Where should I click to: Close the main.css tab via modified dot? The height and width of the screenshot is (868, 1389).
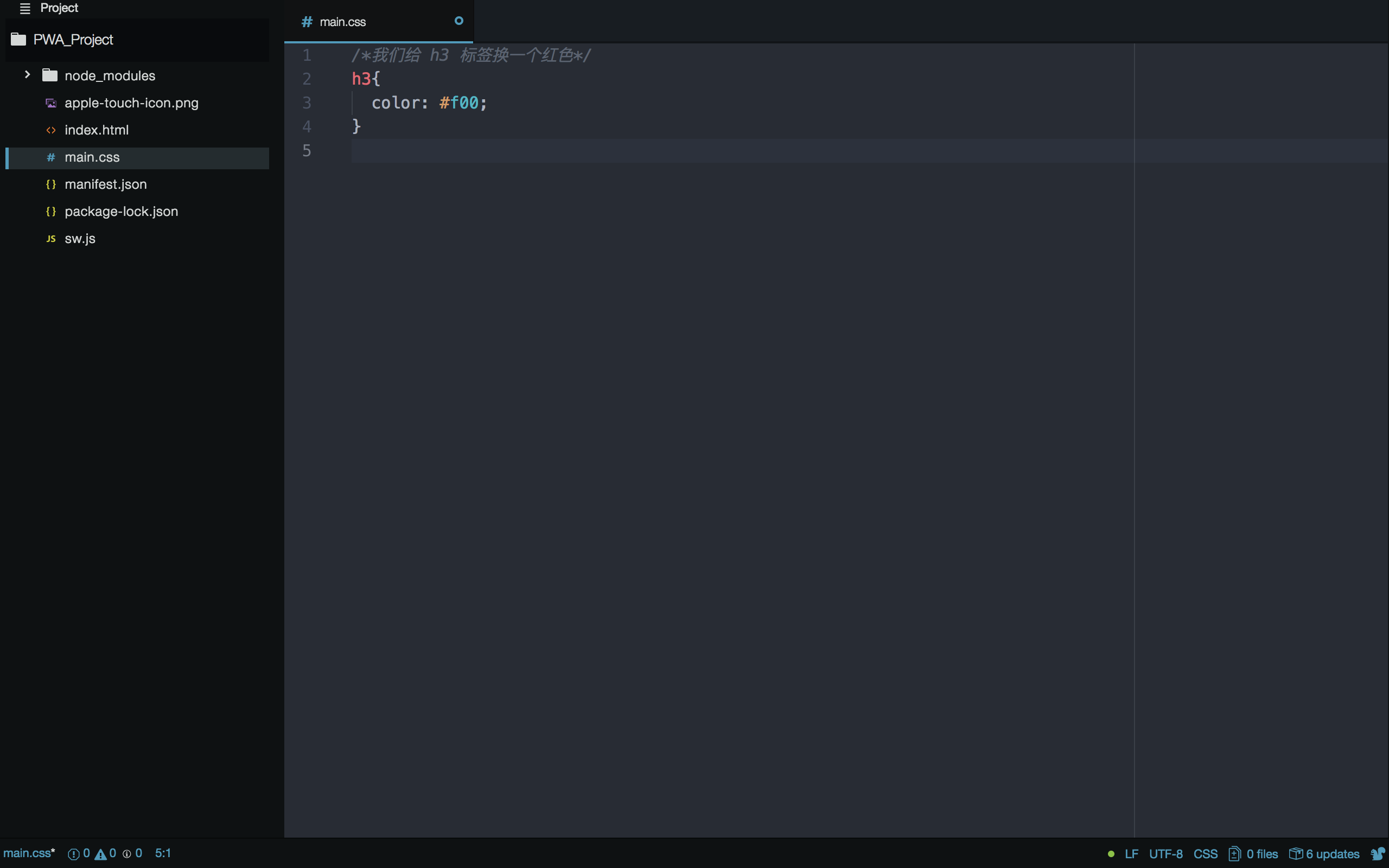tap(458, 21)
